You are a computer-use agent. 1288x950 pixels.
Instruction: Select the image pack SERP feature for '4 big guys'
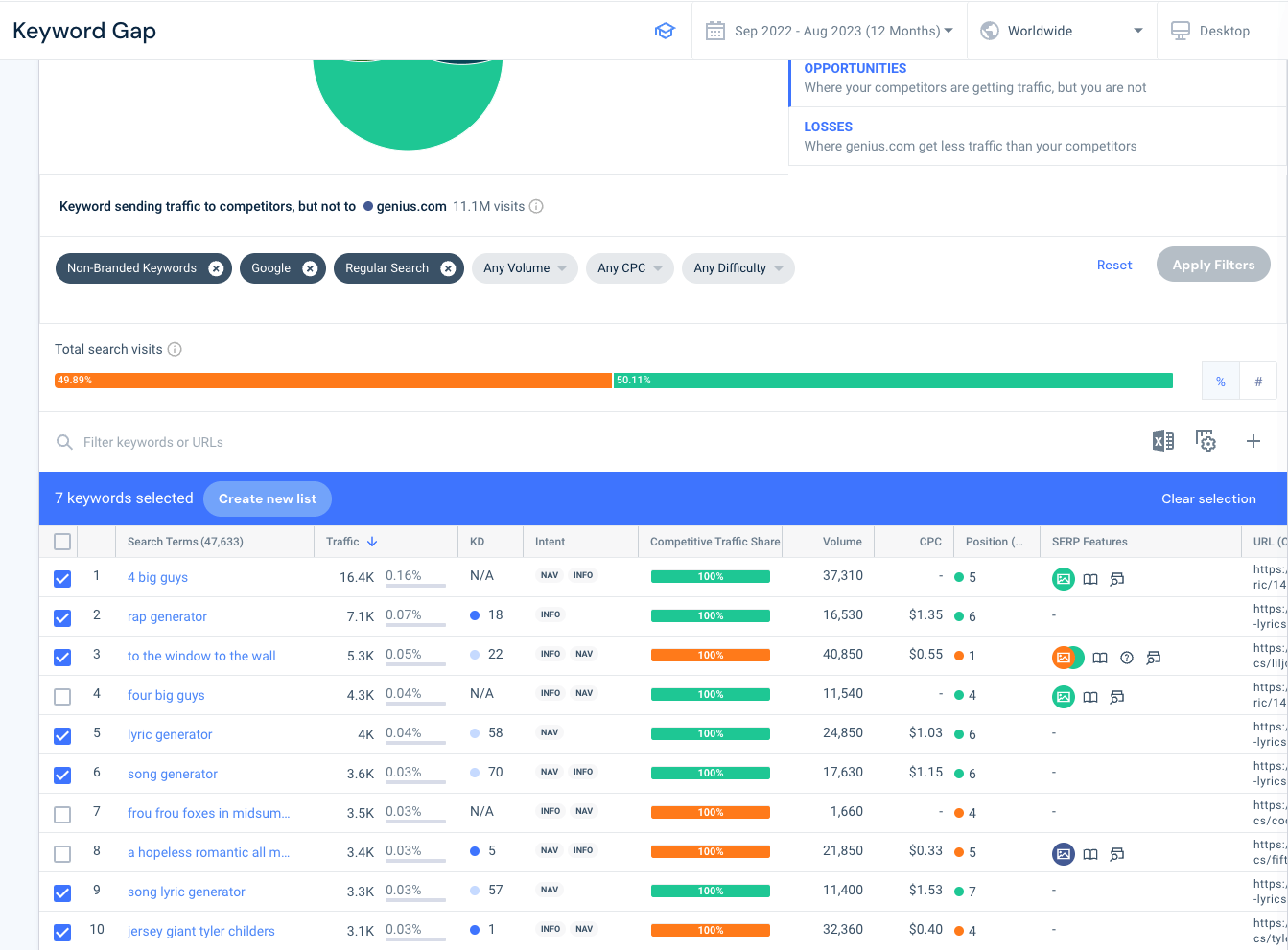1064,578
